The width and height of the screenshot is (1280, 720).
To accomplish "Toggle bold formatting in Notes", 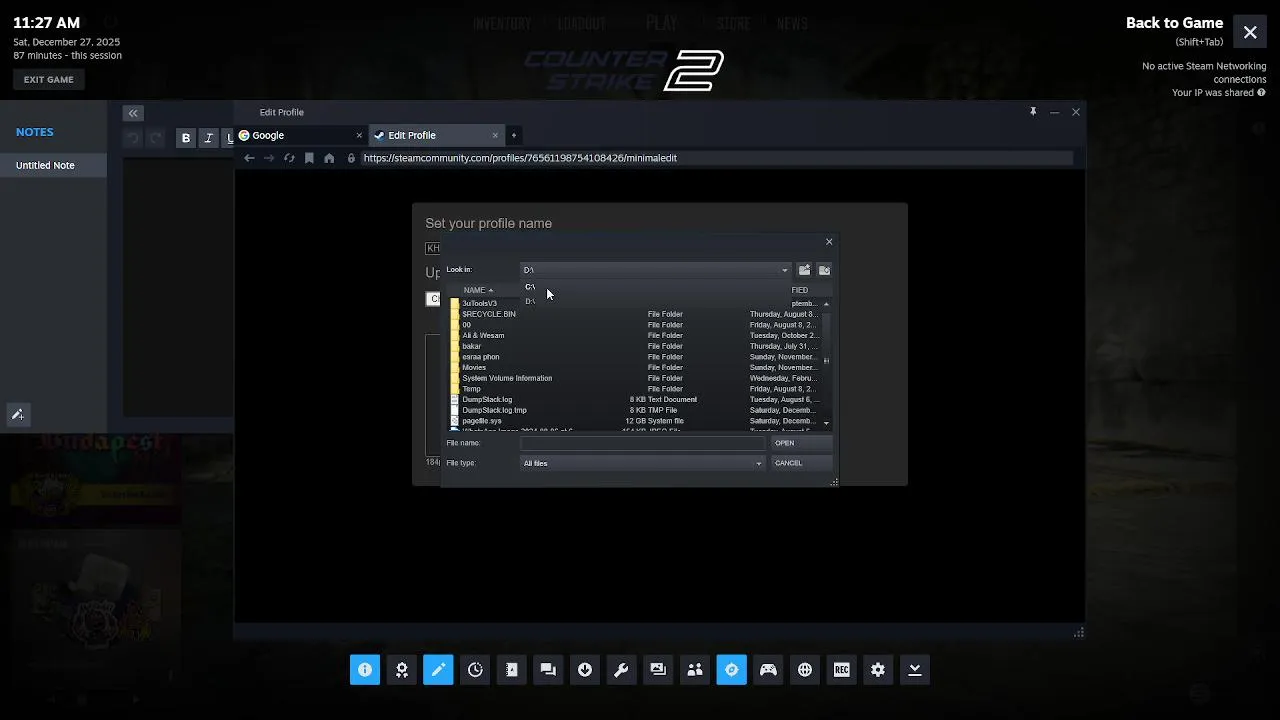I will click(185, 139).
